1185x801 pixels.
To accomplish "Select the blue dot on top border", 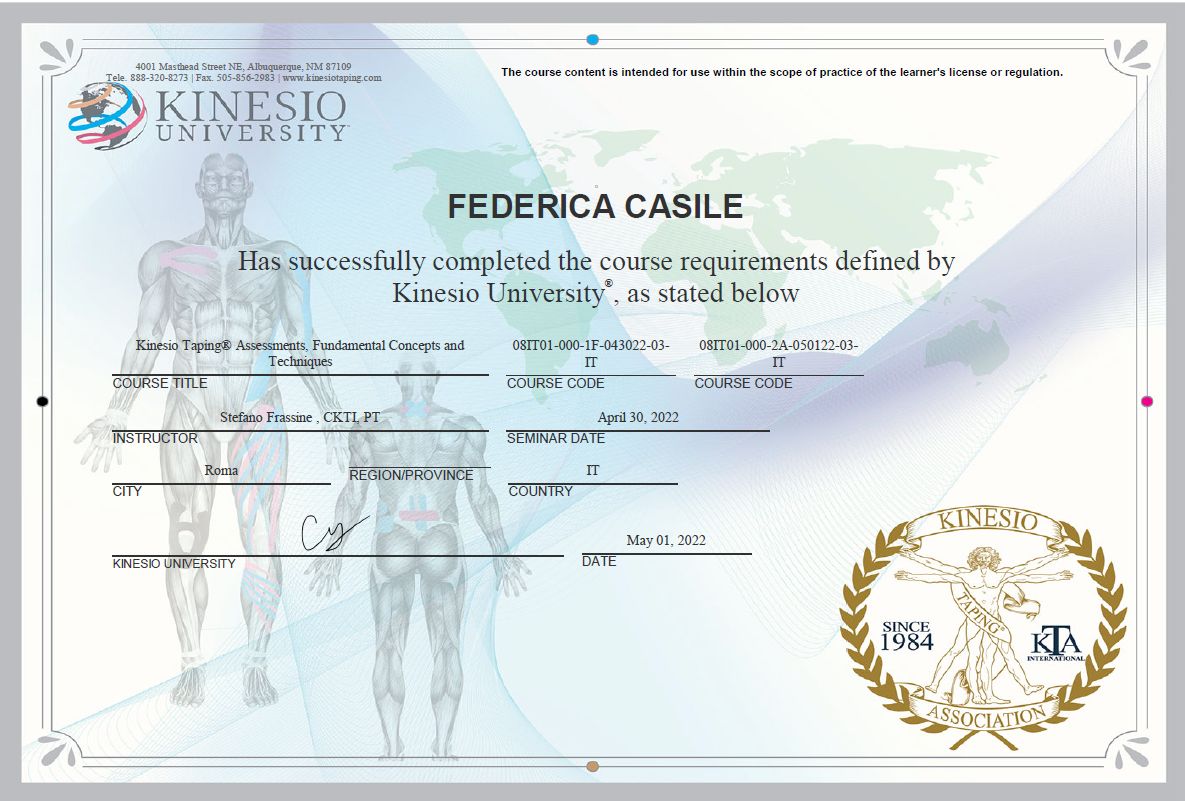I will pos(593,40).
